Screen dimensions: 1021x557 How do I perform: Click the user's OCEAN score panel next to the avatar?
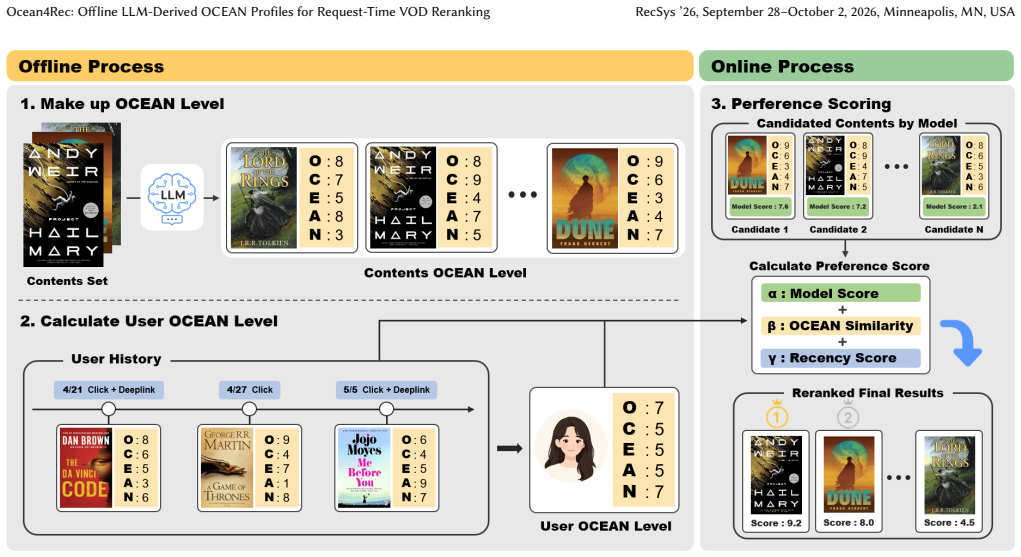pyautogui.click(x=644, y=450)
